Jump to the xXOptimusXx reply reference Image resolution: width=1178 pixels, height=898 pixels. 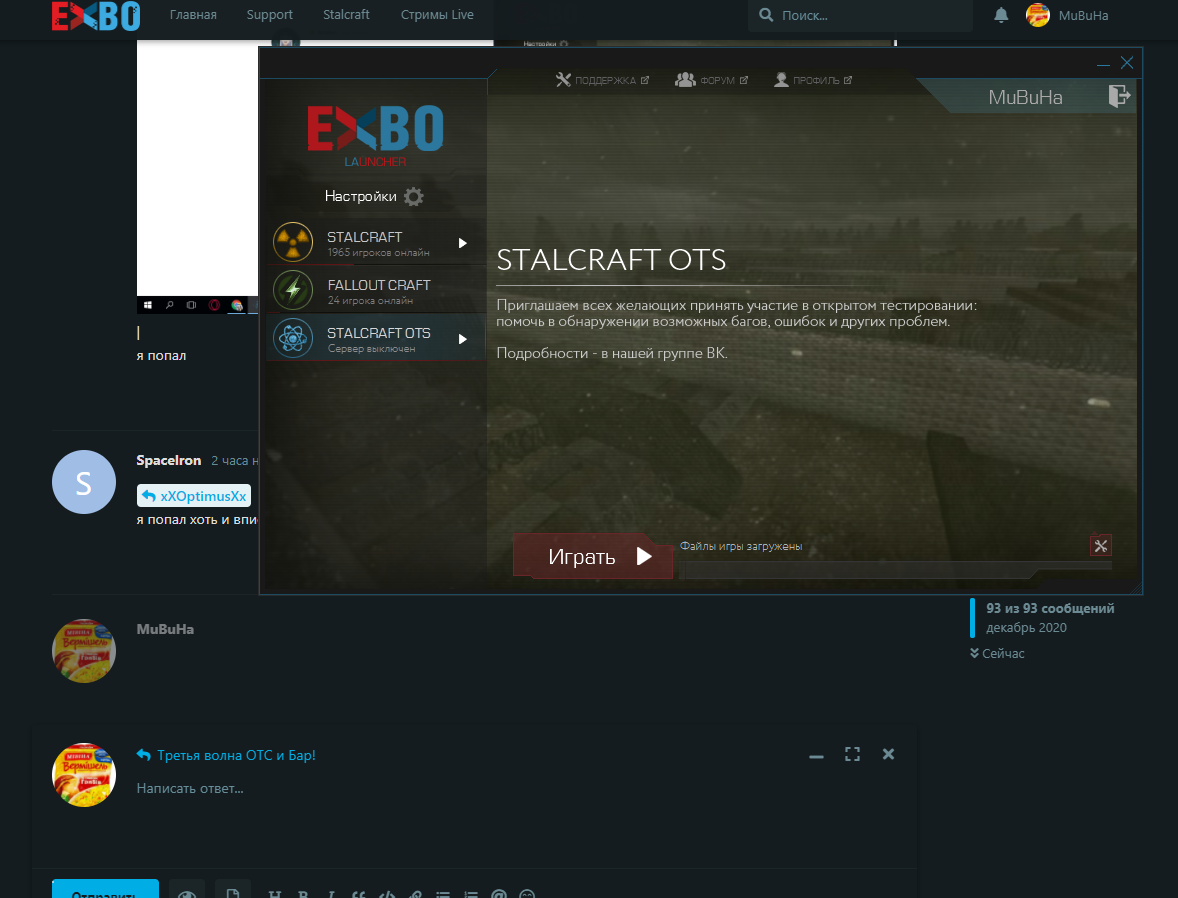click(194, 496)
